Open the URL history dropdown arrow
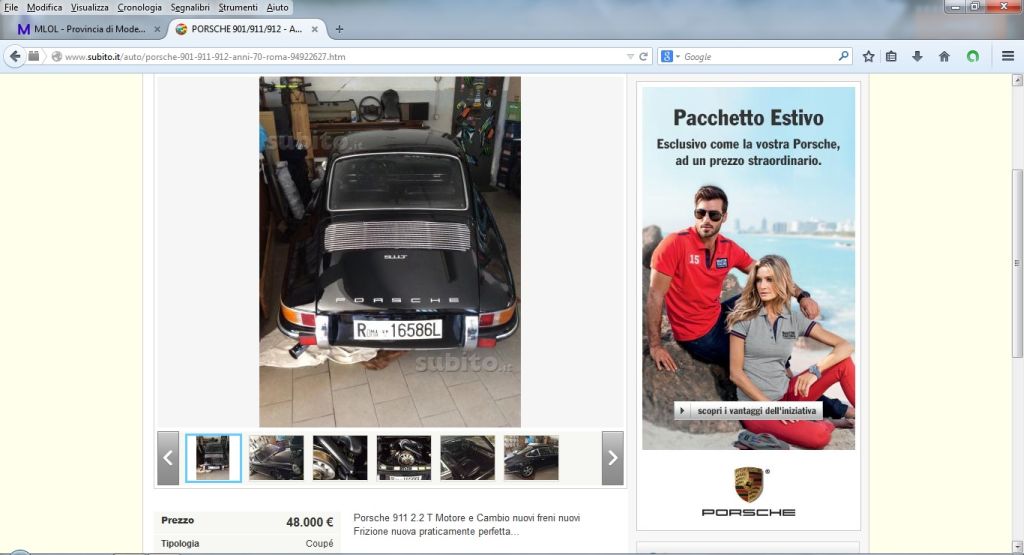Viewport: 1024px width, 555px height. pos(630,57)
